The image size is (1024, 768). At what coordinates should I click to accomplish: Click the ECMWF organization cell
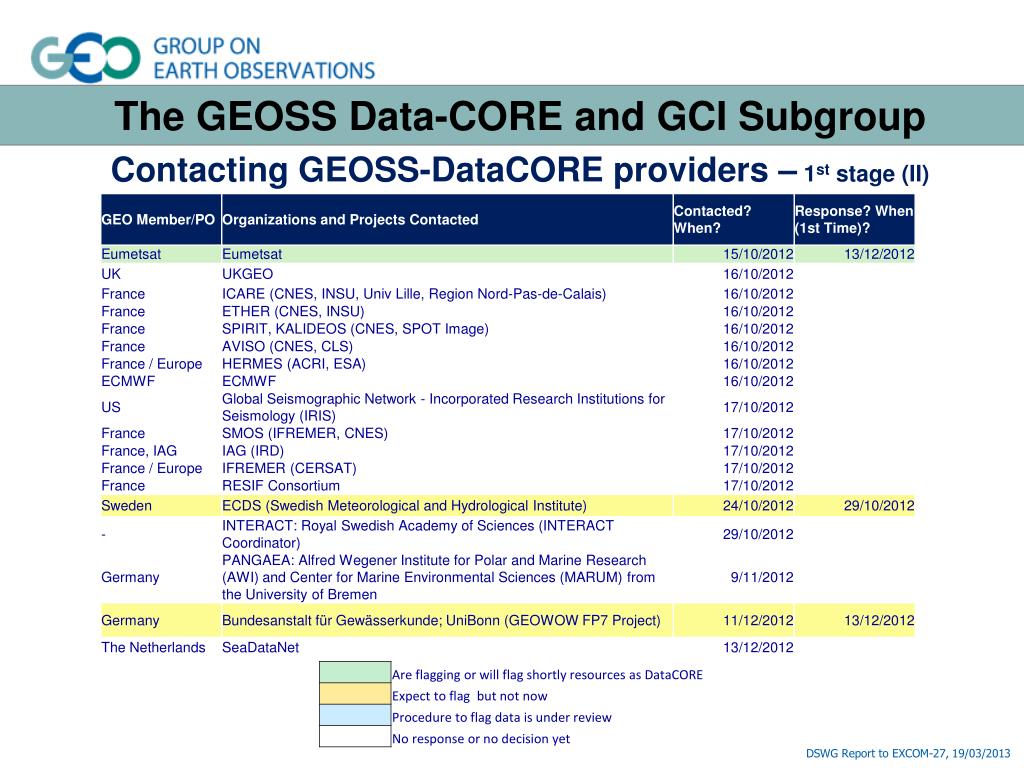click(249, 381)
